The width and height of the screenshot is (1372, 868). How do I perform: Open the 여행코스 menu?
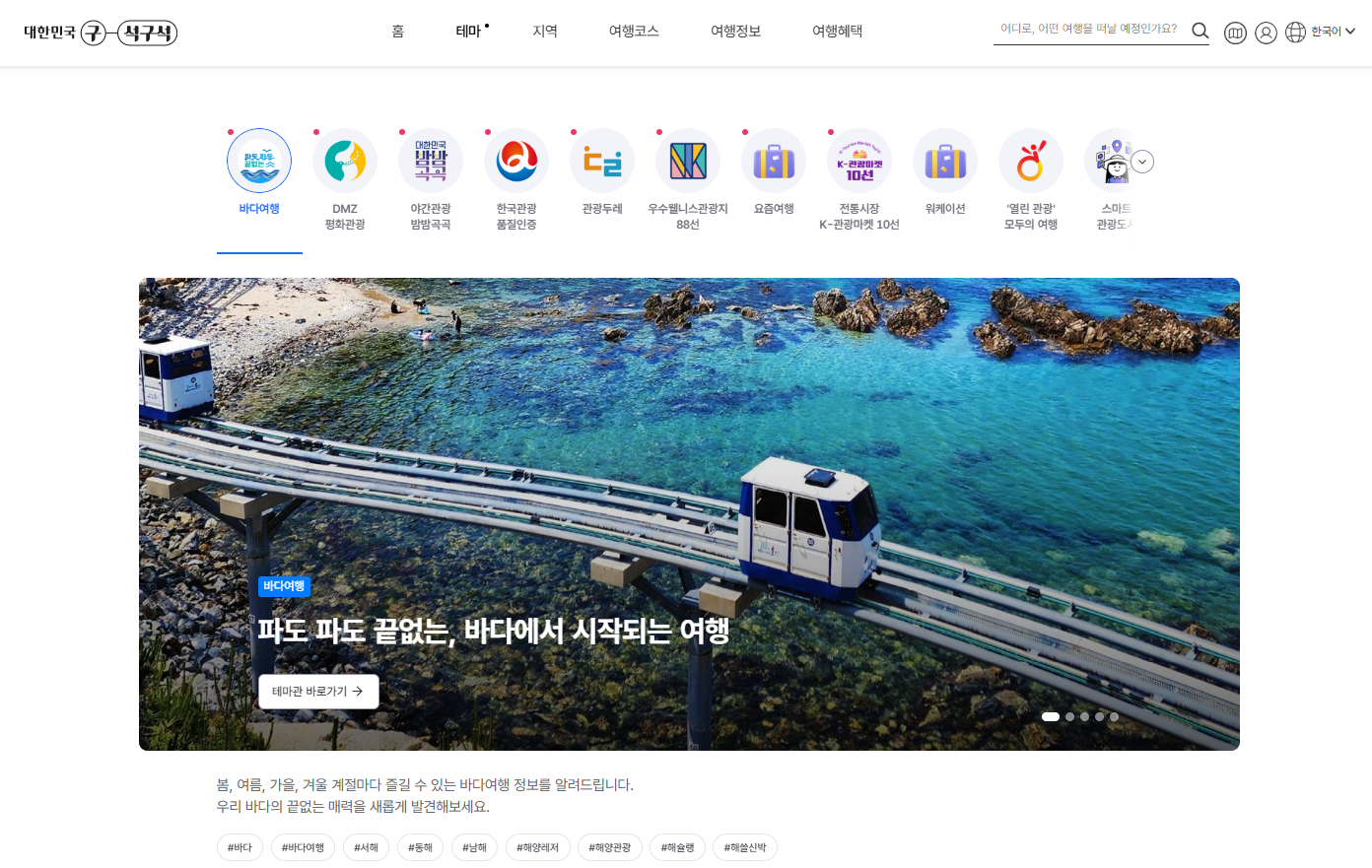pyautogui.click(x=634, y=32)
